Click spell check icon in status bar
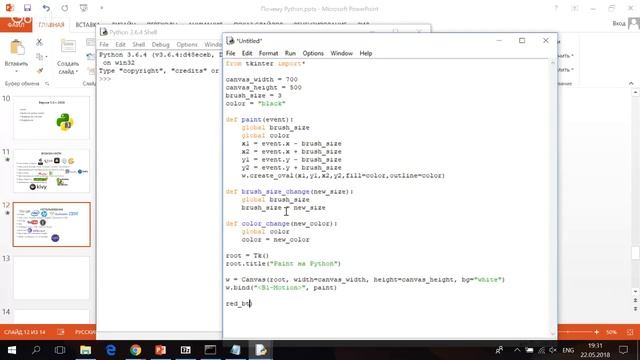Viewport: 640px width, 360px height. pos(61,332)
